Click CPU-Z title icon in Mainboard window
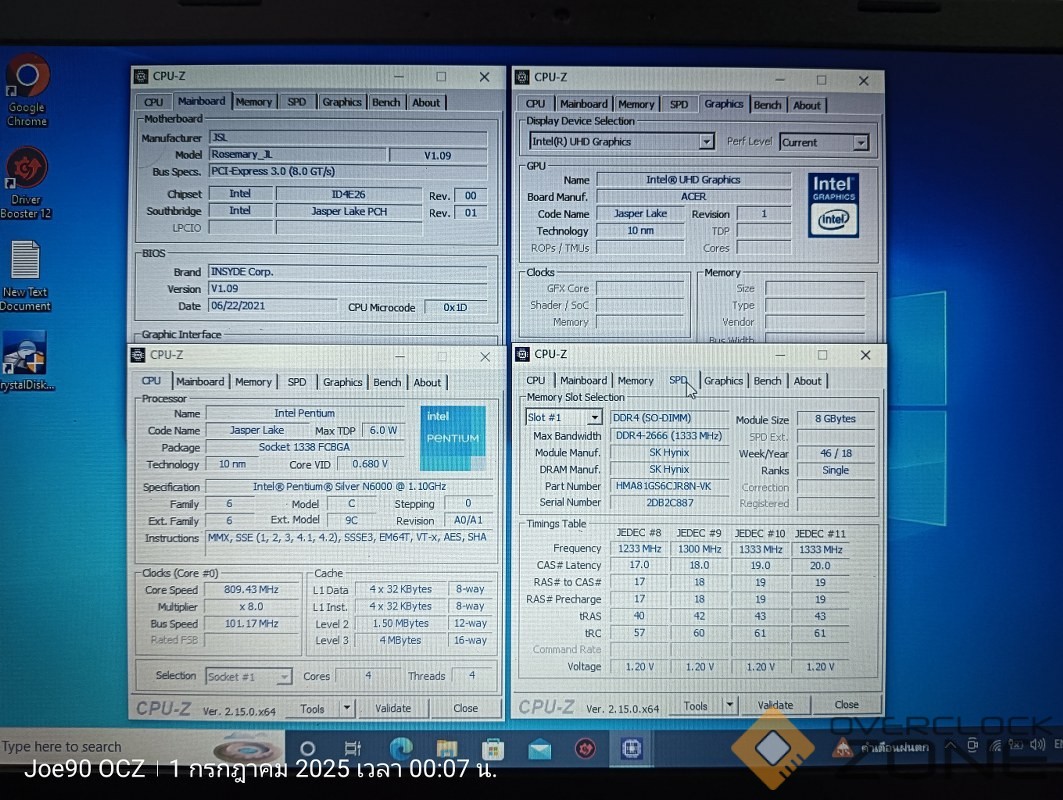The width and height of the screenshot is (1063, 800). 141,77
